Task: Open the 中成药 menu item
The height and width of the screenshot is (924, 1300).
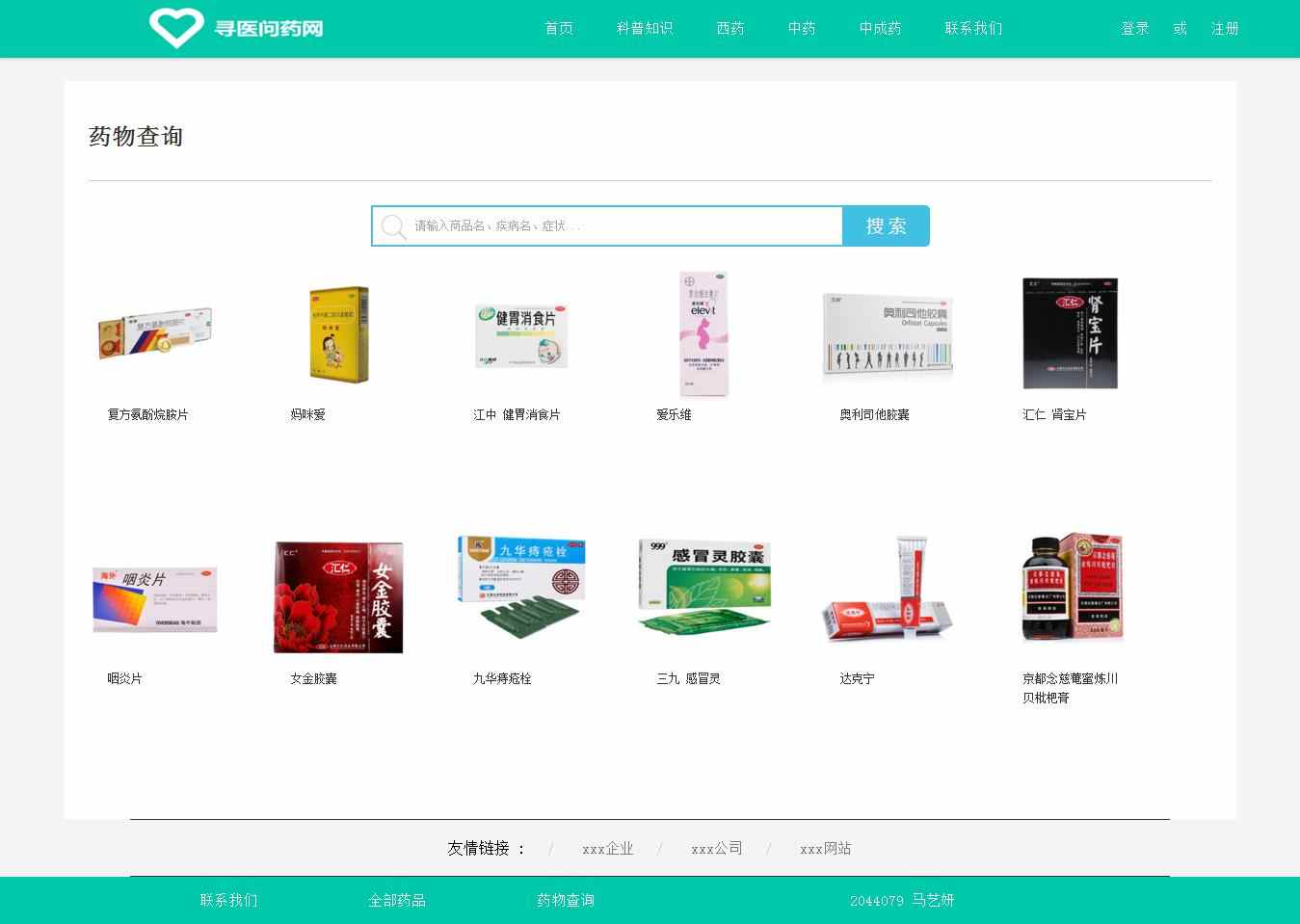Action: (x=881, y=29)
